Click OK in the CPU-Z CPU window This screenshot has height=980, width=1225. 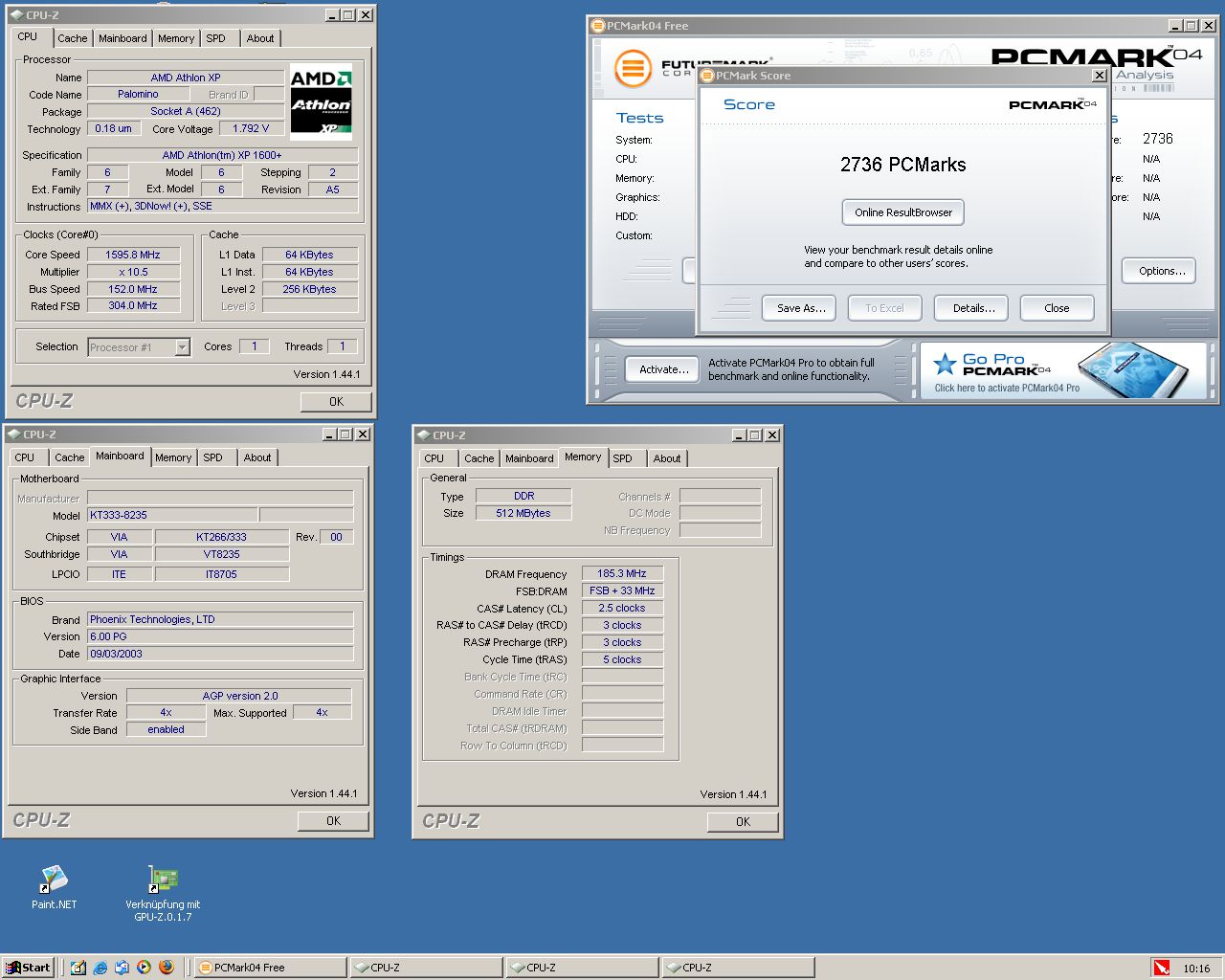coord(336,402)
